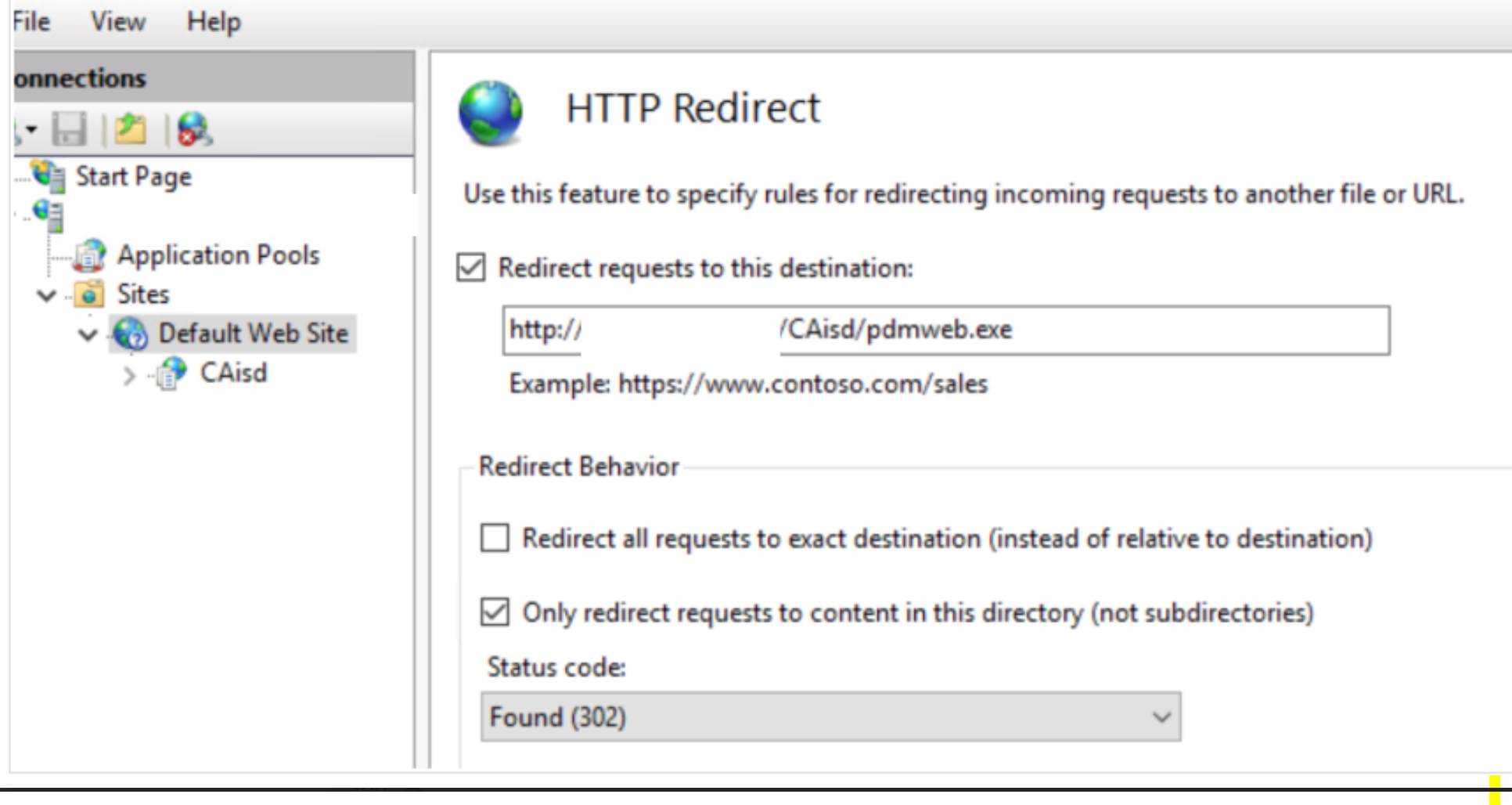Open the File menu

(x=31, y=21)
